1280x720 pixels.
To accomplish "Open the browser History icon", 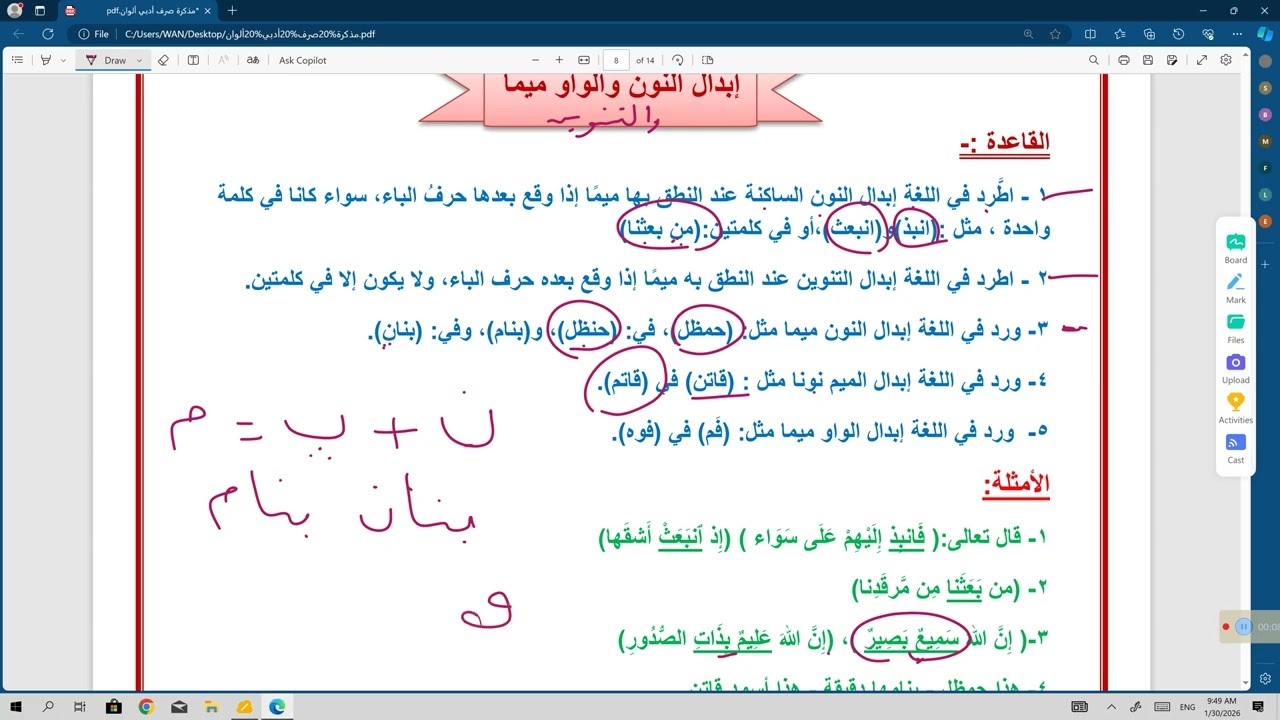I will 1179,34.
